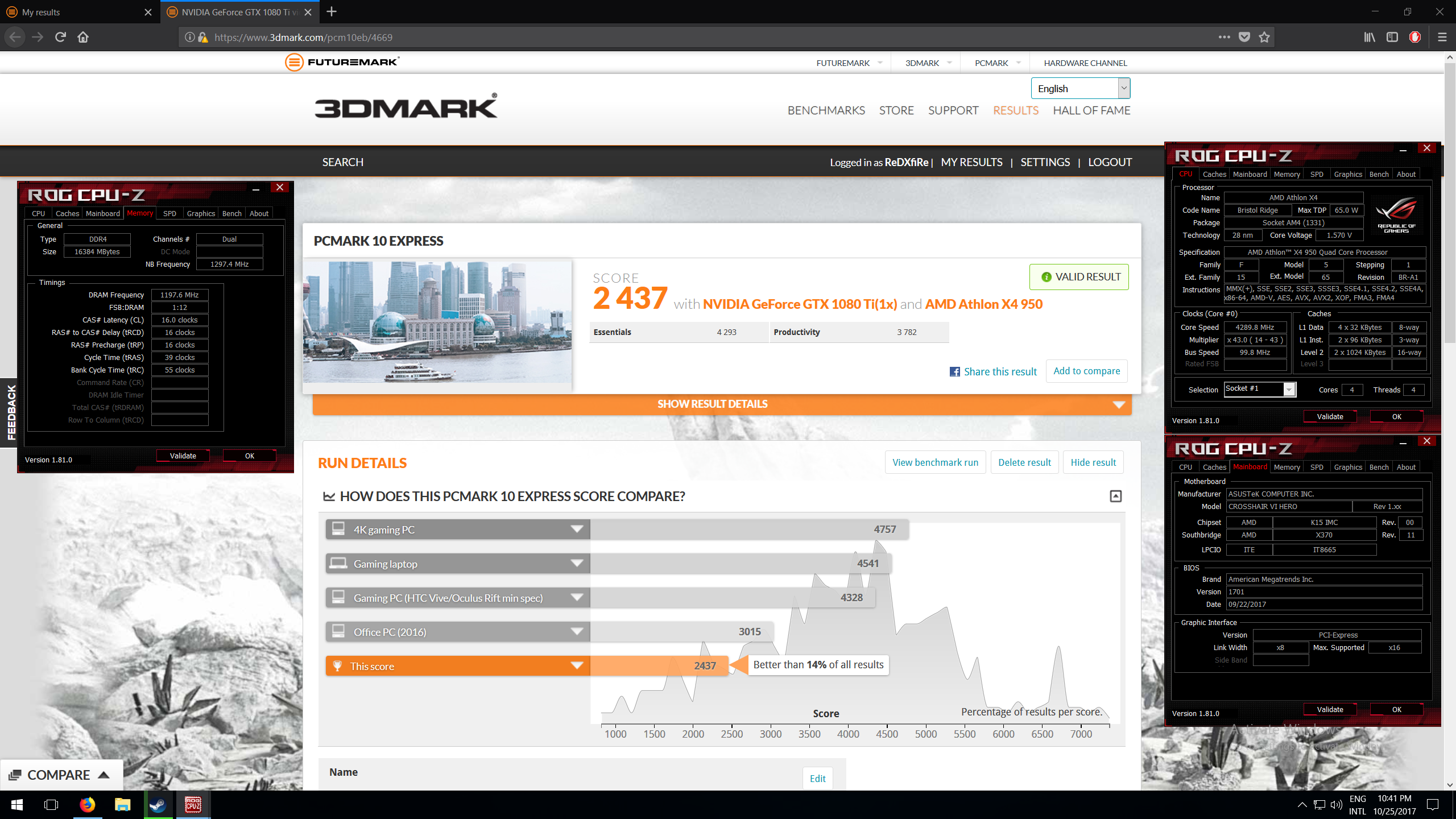Go back with browser back arrow
This screenshot has width=1456, height=819.
[15, 37]
